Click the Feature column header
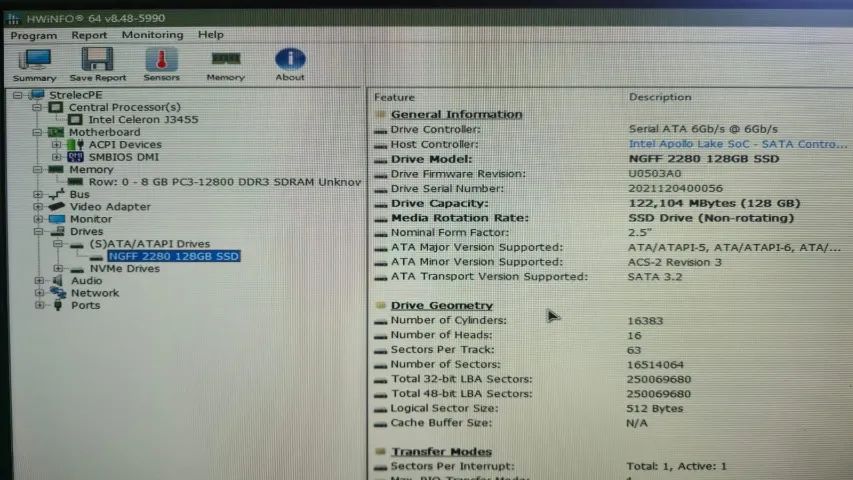 394,97
